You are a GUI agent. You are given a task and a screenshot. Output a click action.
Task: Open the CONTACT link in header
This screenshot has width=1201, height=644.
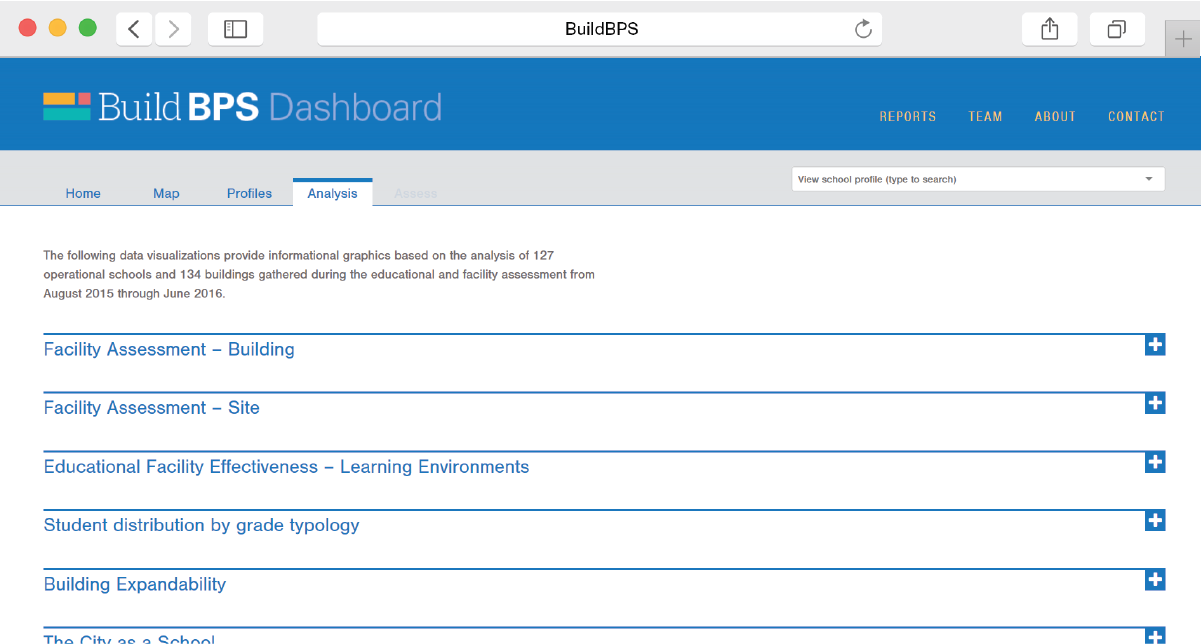[x=1135, y=117]
